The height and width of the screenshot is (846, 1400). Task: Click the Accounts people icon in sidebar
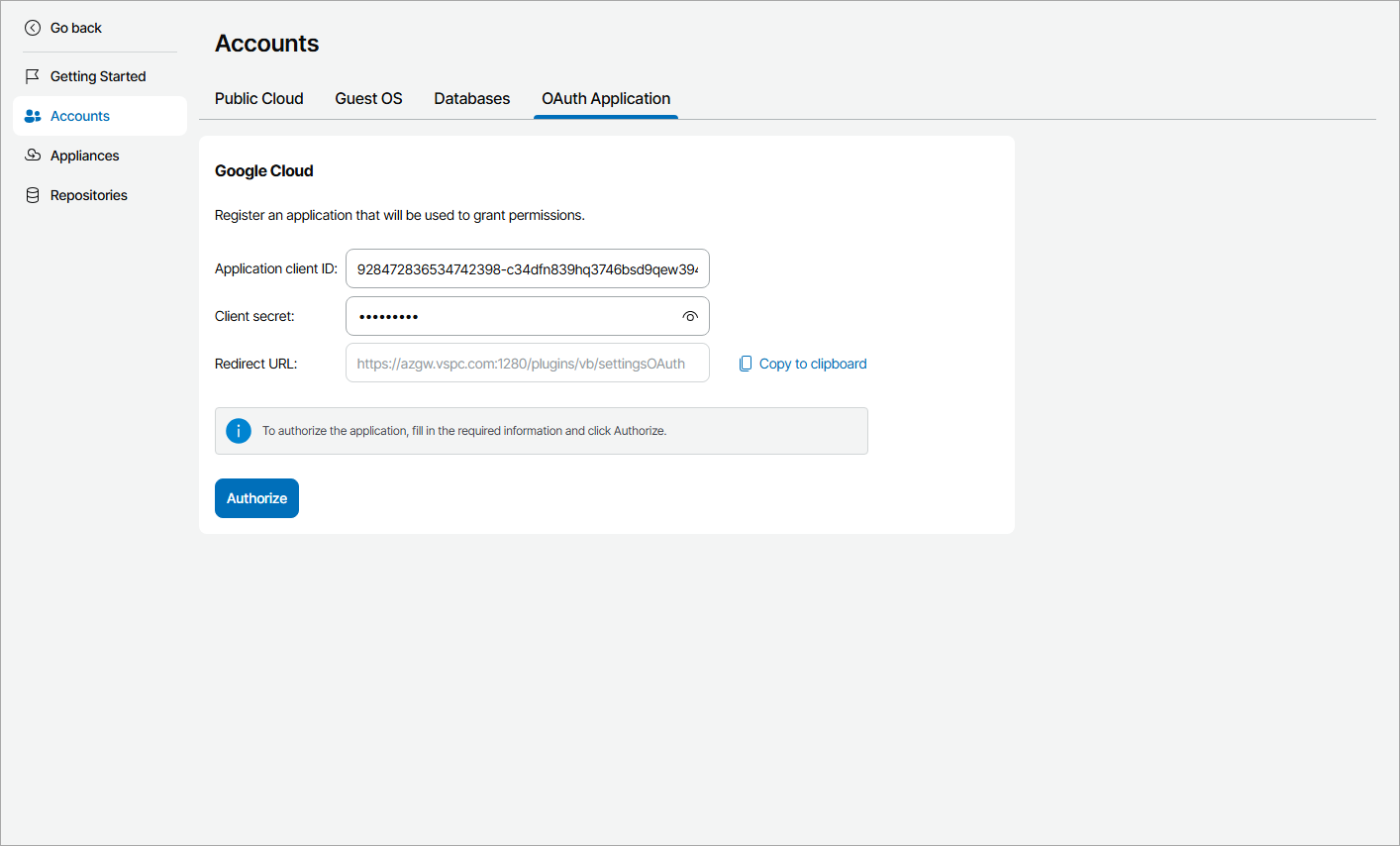click(x=33, y=115)
